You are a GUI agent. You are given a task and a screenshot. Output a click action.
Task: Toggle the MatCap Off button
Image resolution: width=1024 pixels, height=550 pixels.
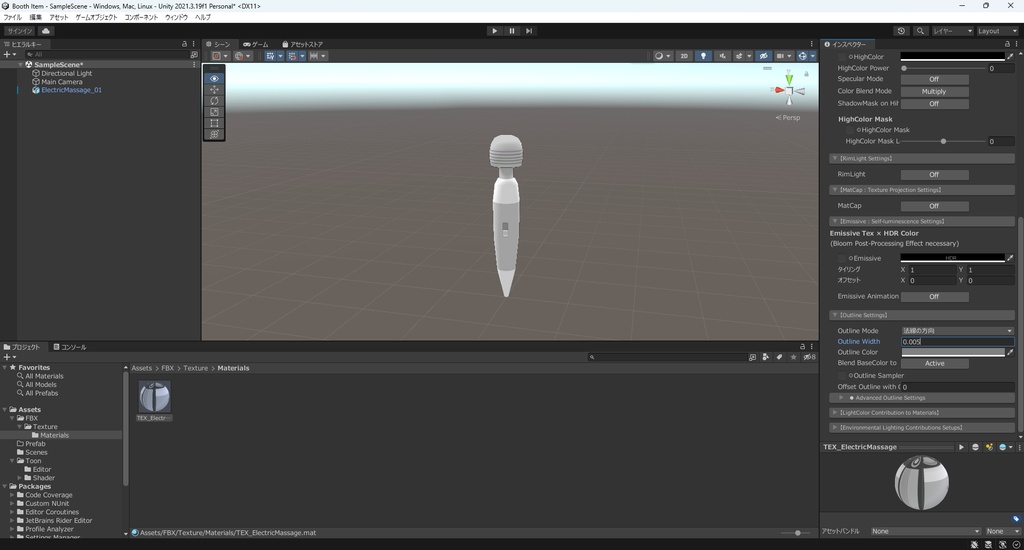tap(934, 206)
